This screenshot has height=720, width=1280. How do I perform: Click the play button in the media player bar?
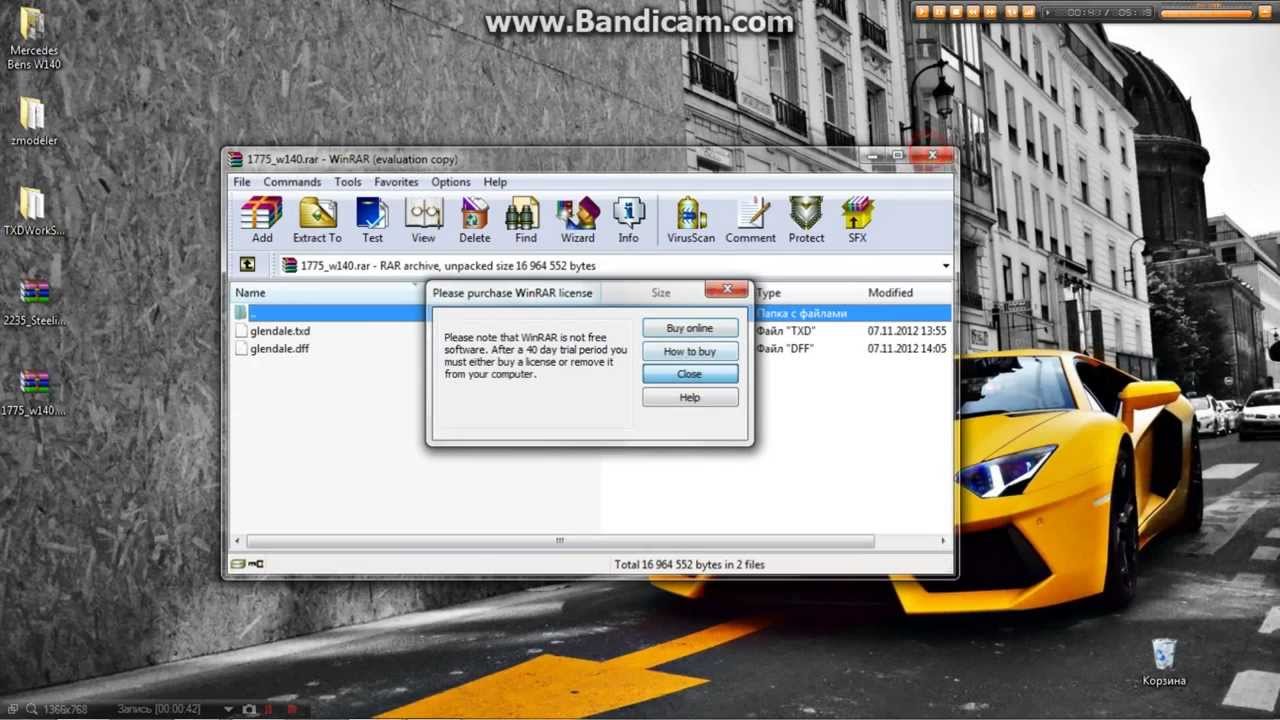[922, 12]
